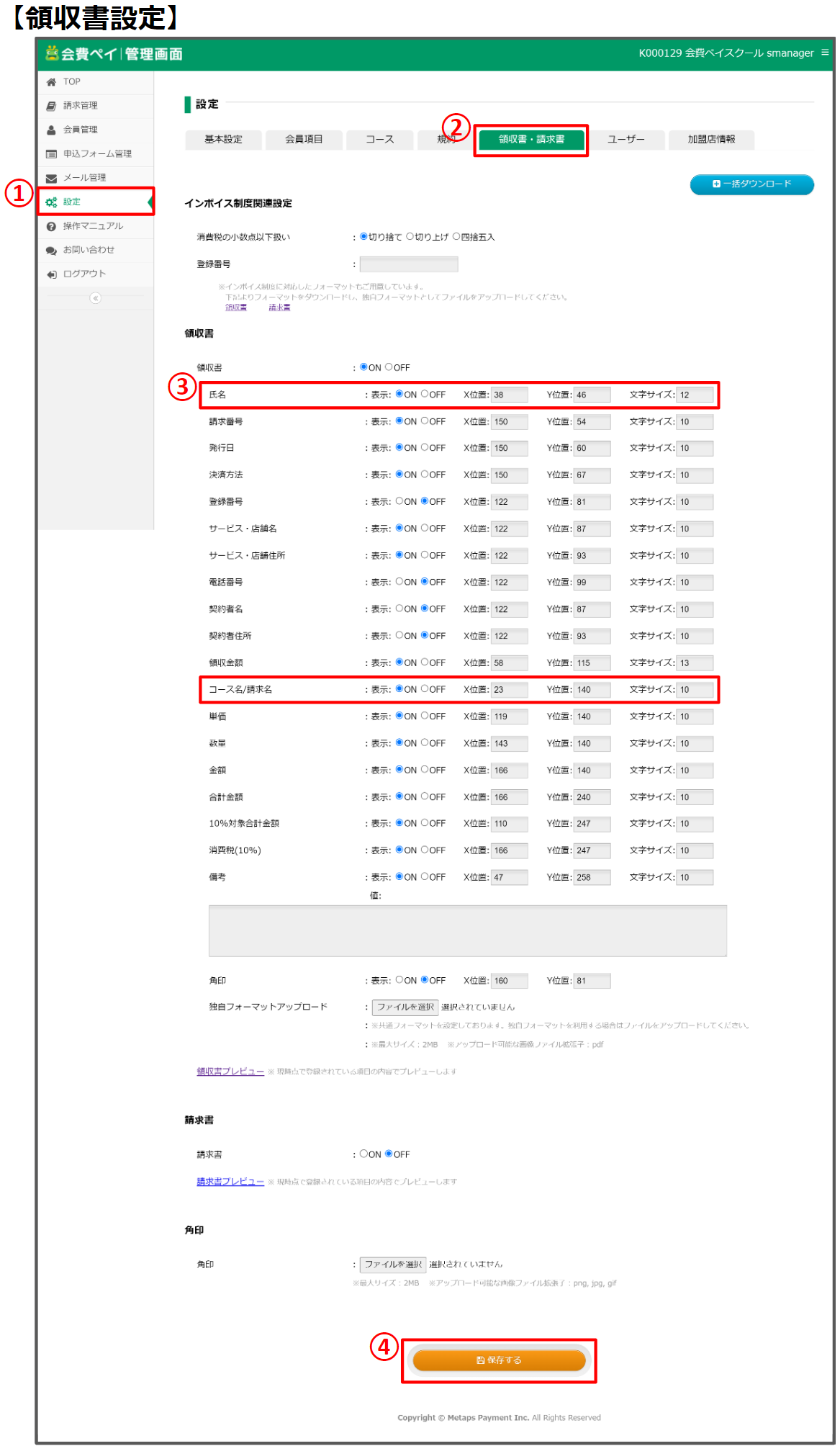Open the 請求書 format download link
Viewport: 840px width, 1446px height.
point(279,307)
